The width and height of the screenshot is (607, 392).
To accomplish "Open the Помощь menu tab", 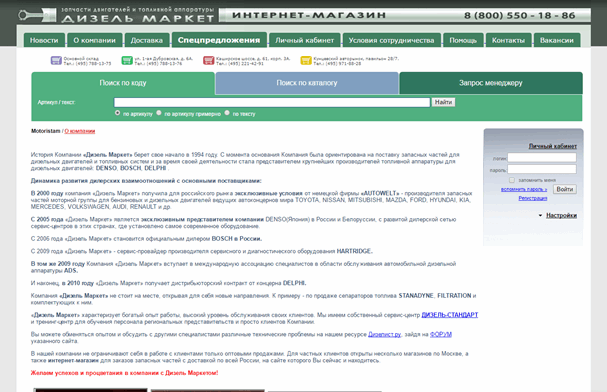I will 463,40.
